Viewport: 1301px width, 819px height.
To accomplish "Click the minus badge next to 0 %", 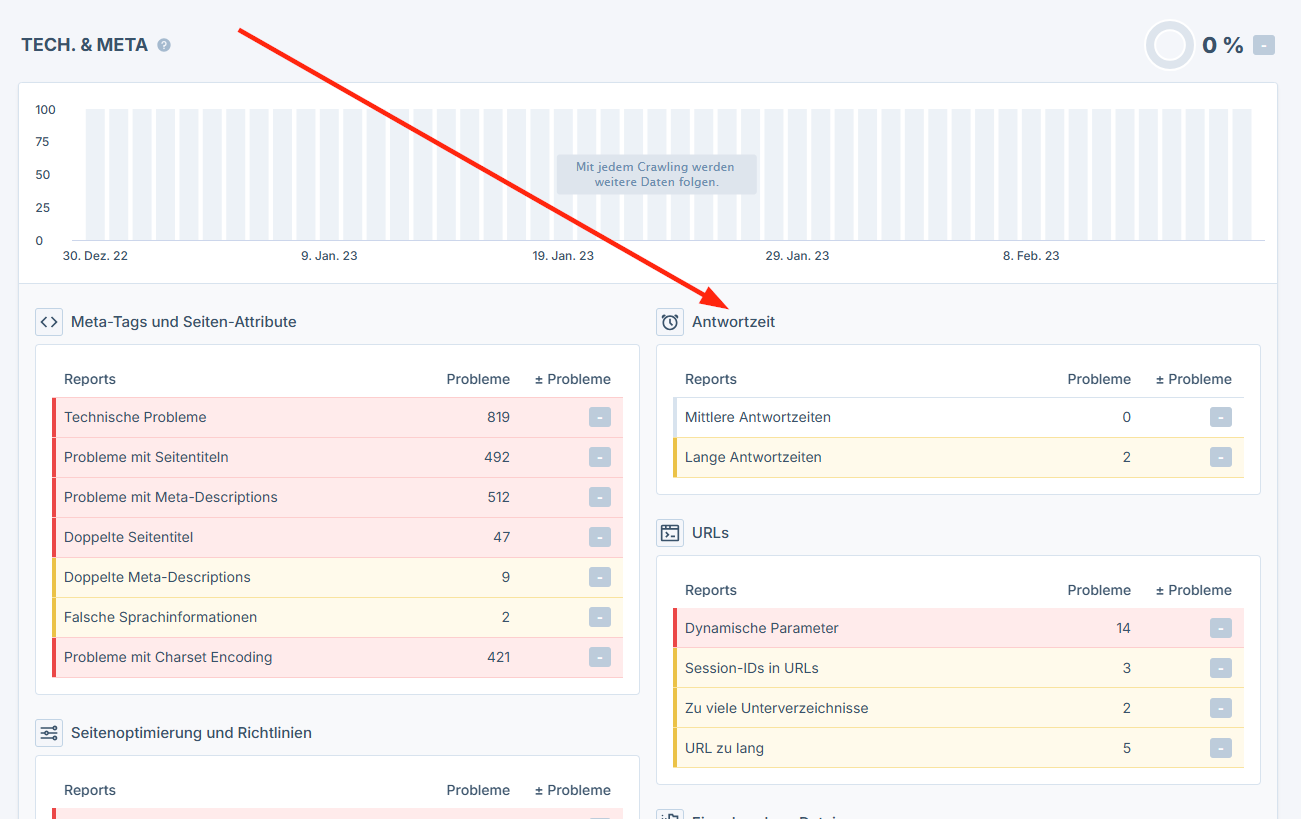I will pos(1264,45).
